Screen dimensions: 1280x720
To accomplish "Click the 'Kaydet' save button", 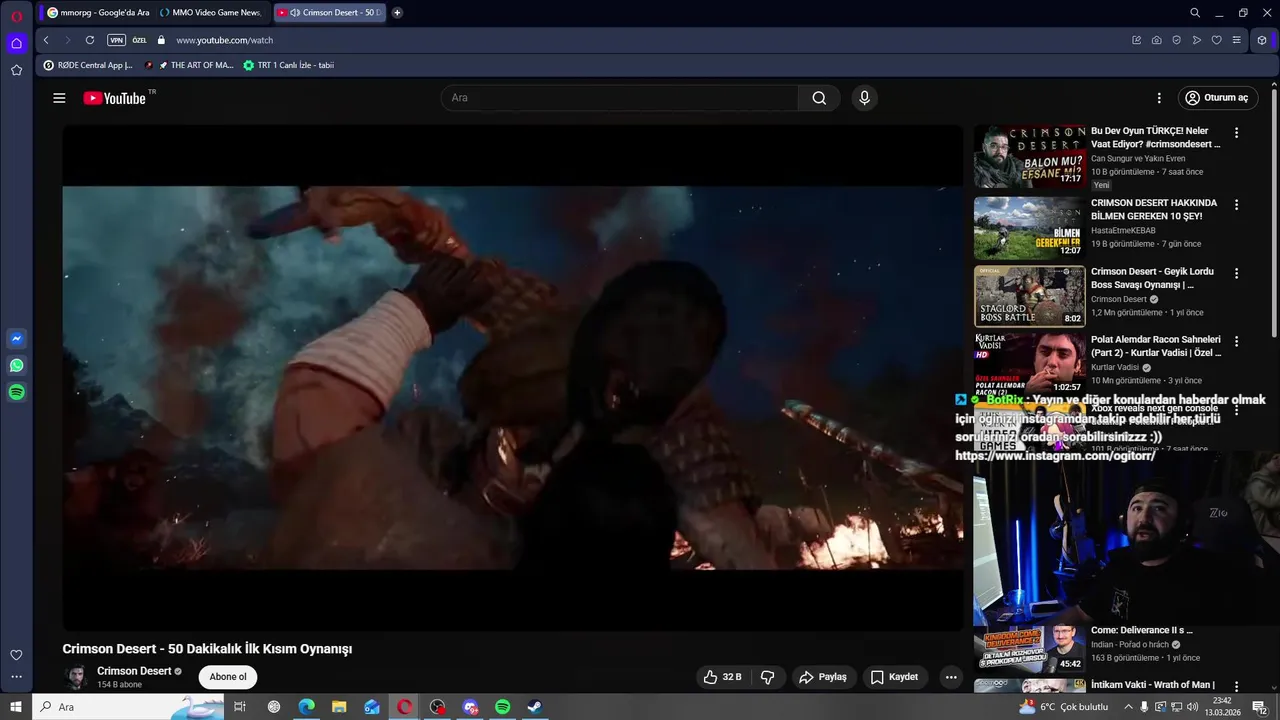I will [893, 677].
